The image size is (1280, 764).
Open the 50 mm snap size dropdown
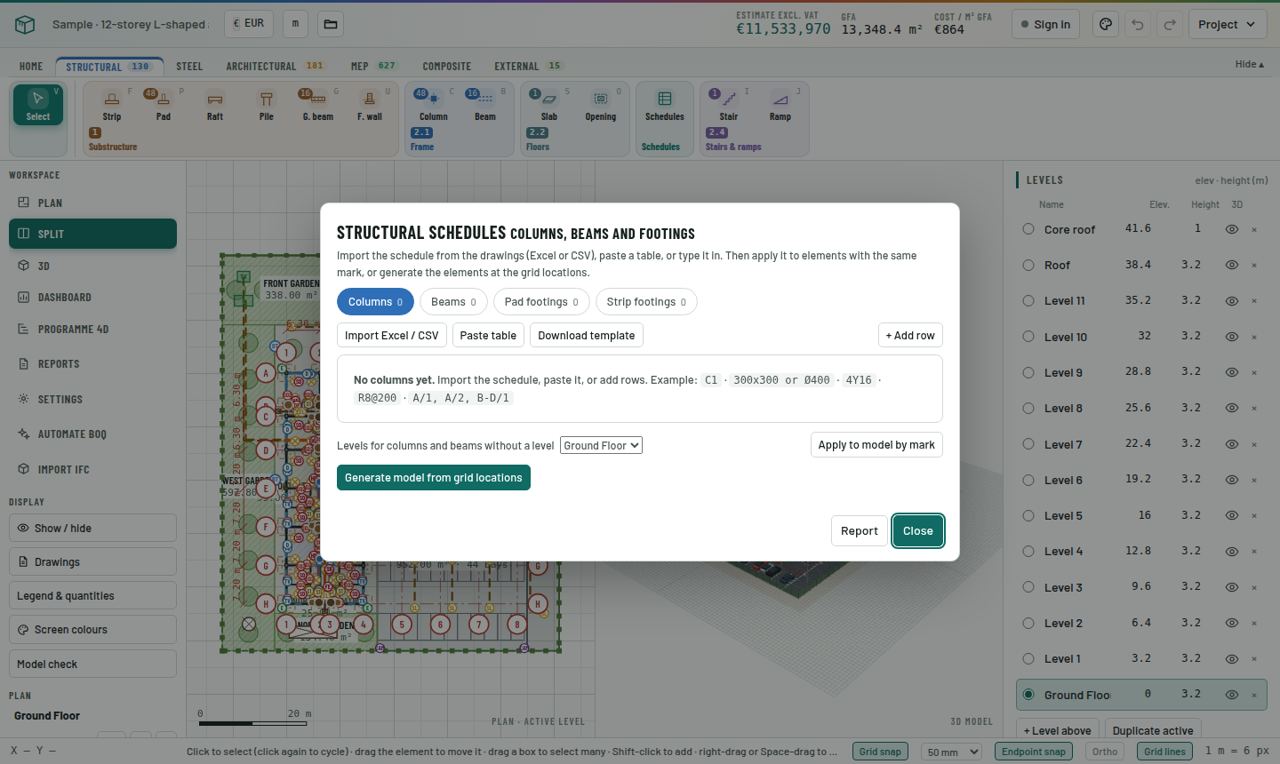(950, 752)
